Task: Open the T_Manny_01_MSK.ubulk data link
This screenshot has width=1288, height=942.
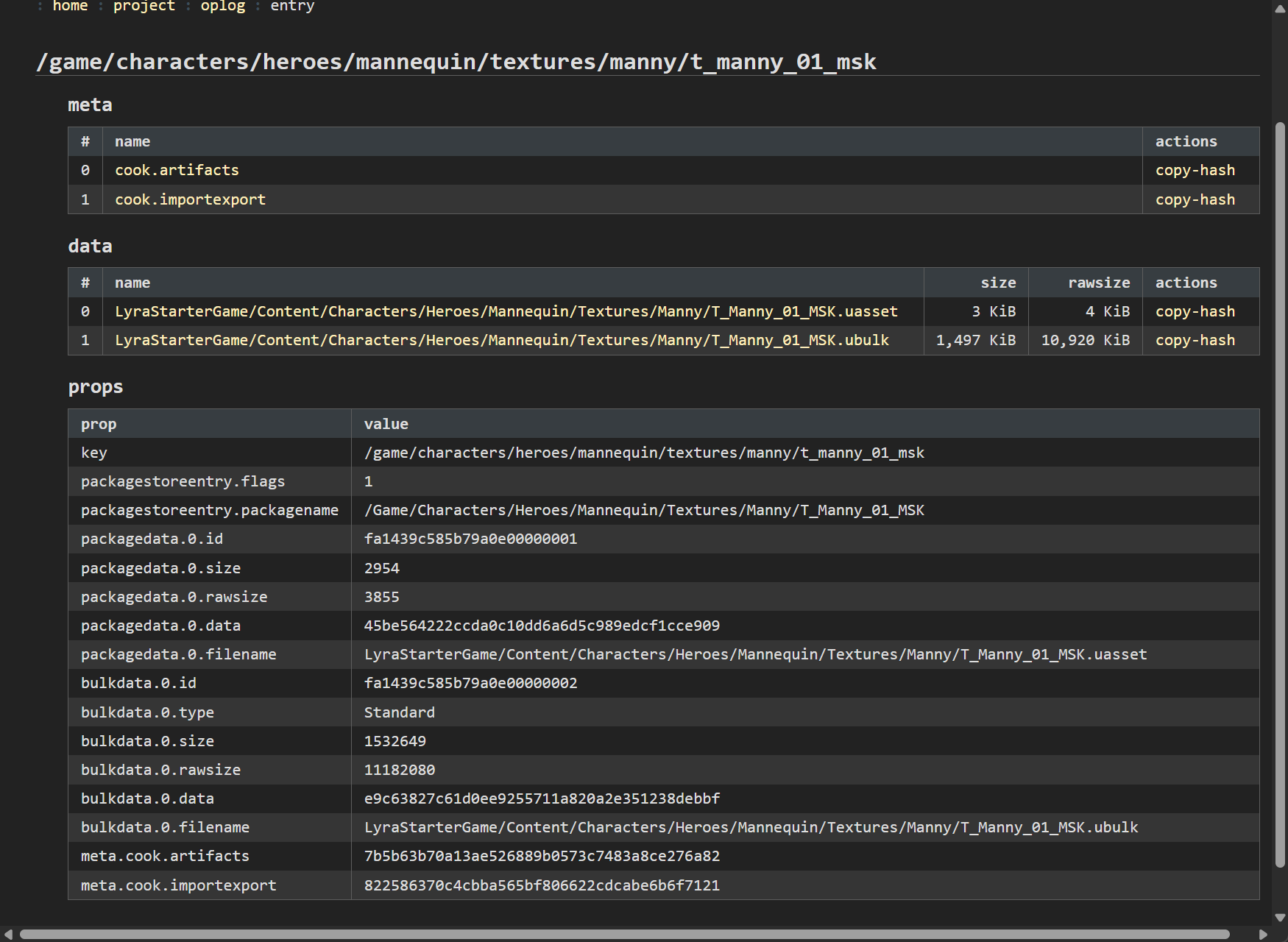Action: pos(502,340)
